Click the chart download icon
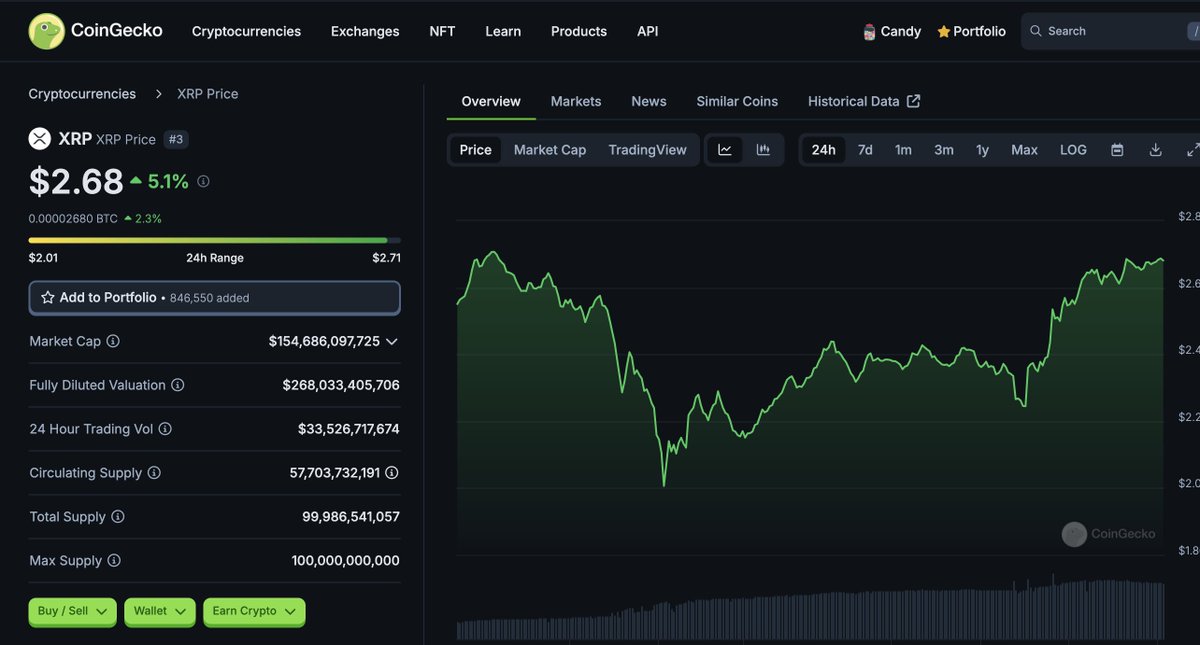Image resolution: width=1200 pixels, height=645 pixels. click(1155, 149)
